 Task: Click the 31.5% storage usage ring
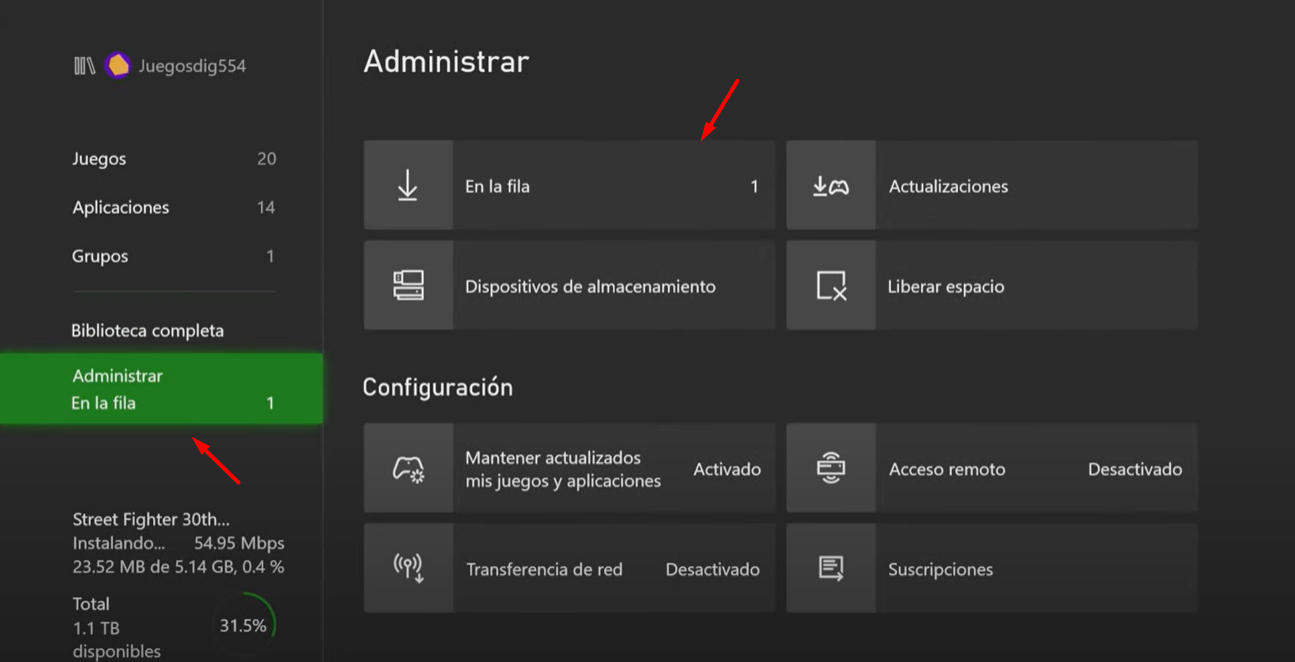tap(246, 626)
